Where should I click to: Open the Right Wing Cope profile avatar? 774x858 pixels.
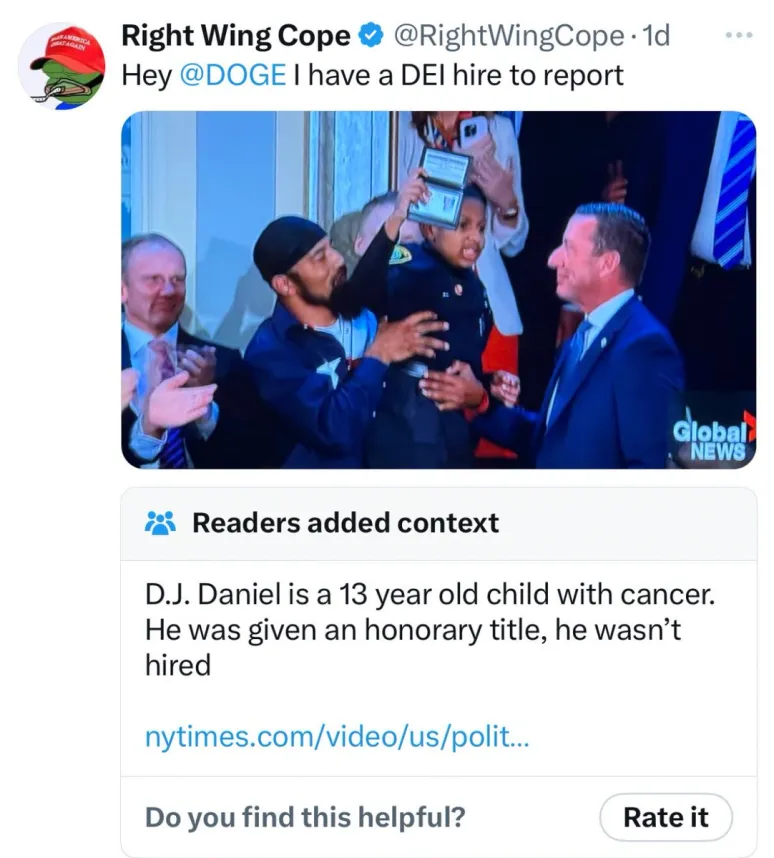click(62, 66)
